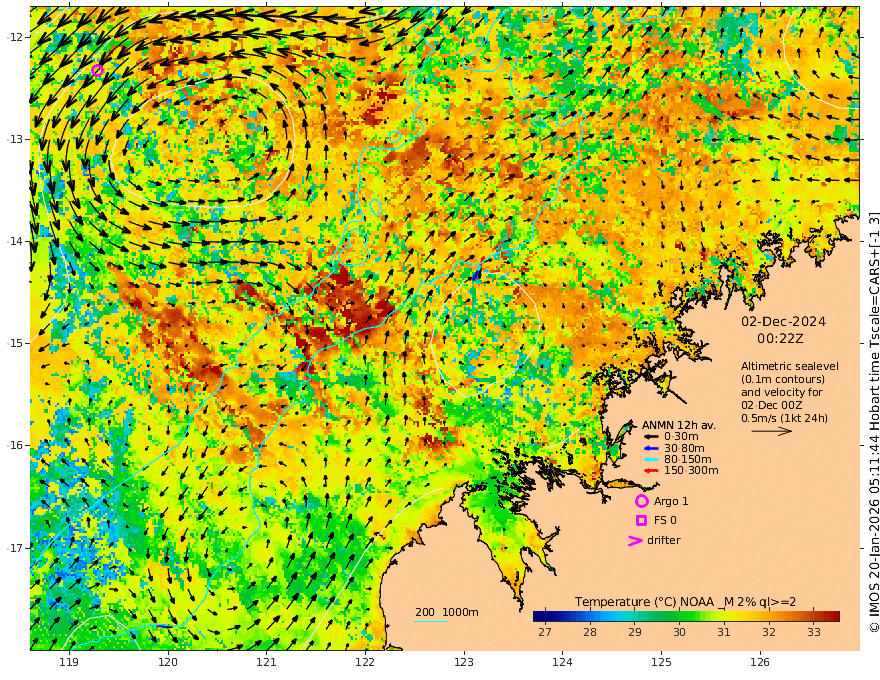
Task: Click the magenta Argo float circle on the map
Action: (x=97, y=70)
